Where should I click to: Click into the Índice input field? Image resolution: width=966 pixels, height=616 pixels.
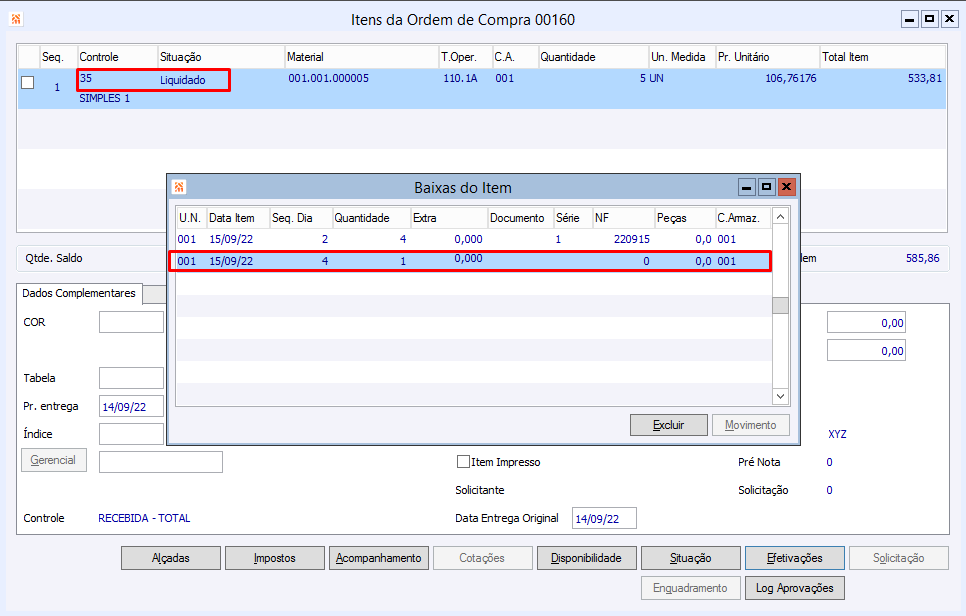pyautogui.click(x=131, y=434)
